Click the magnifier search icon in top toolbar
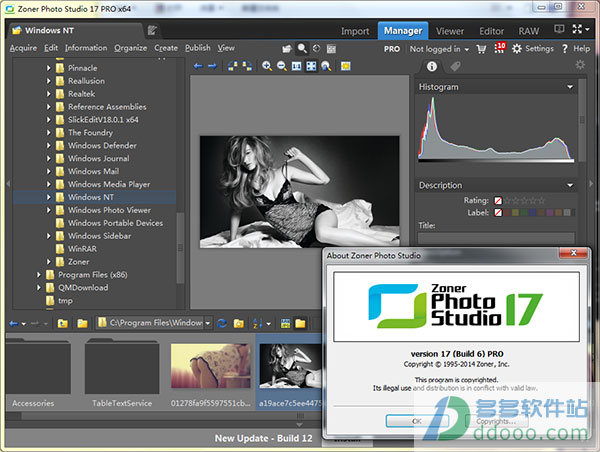Image resolution: width=600 pixels, height=452 pixels. [x=302, y=49]
